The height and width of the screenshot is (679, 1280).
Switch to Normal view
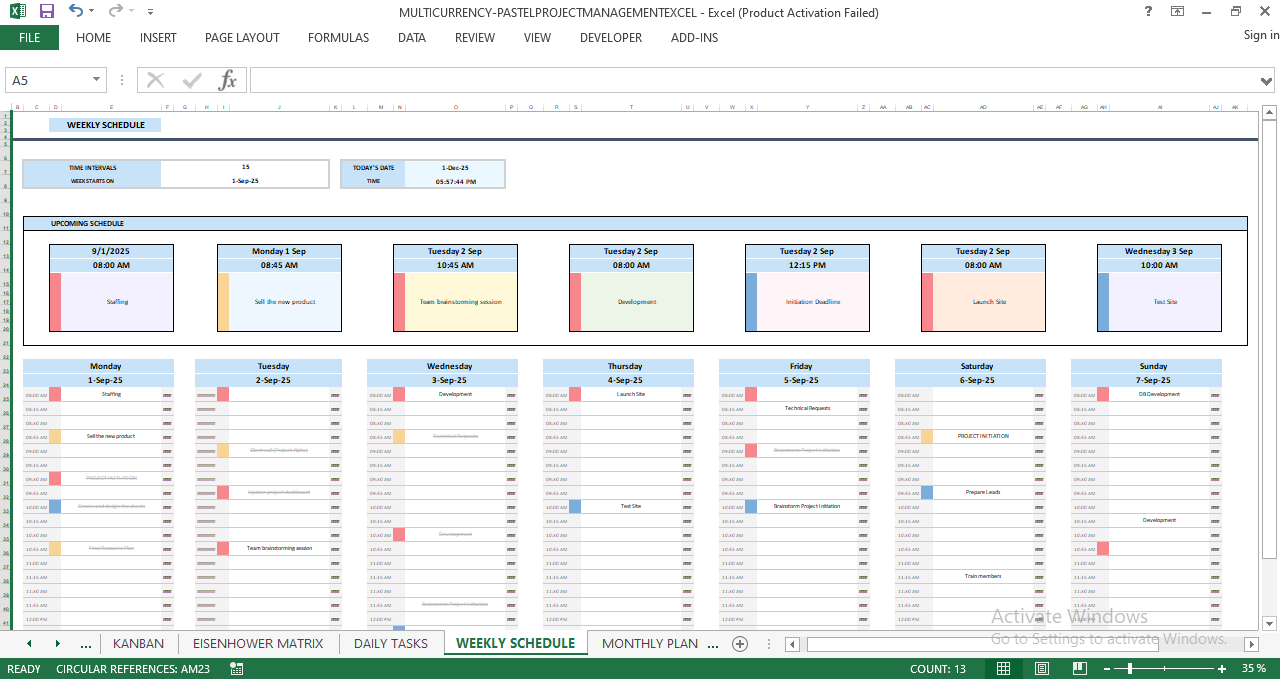coord(1004,669)
